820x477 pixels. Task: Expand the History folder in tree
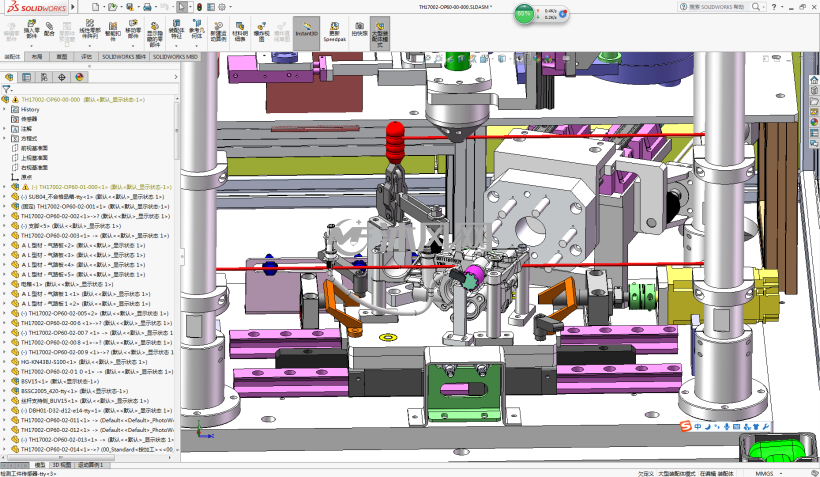click(x=5, y=109)
